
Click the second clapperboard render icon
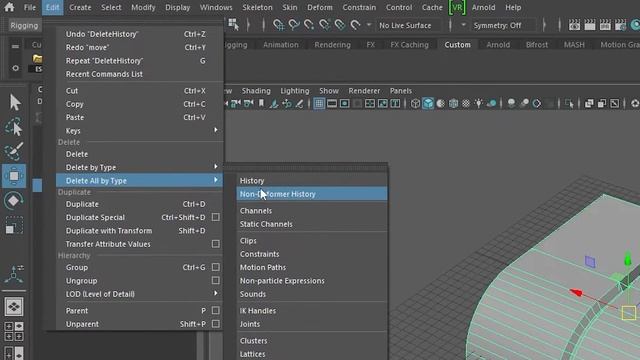coord(589,25)
